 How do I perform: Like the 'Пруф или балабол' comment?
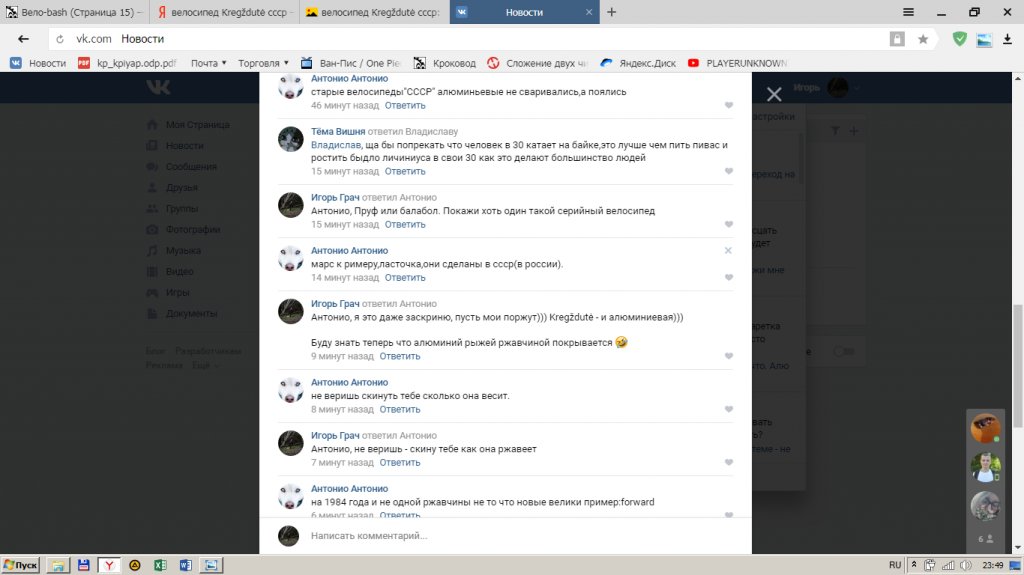[x=729, y=225]
